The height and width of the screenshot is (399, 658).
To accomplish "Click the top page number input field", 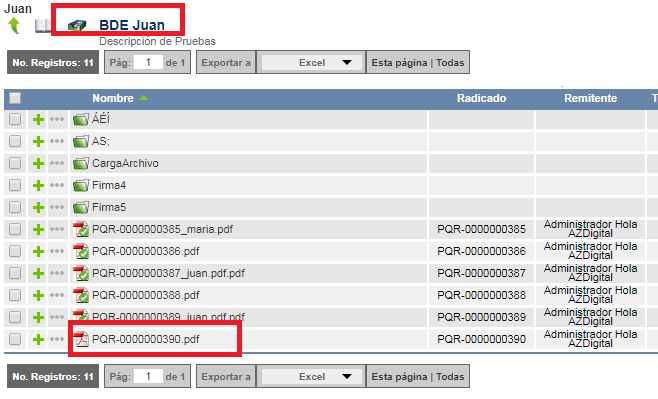I will point(148,63).
